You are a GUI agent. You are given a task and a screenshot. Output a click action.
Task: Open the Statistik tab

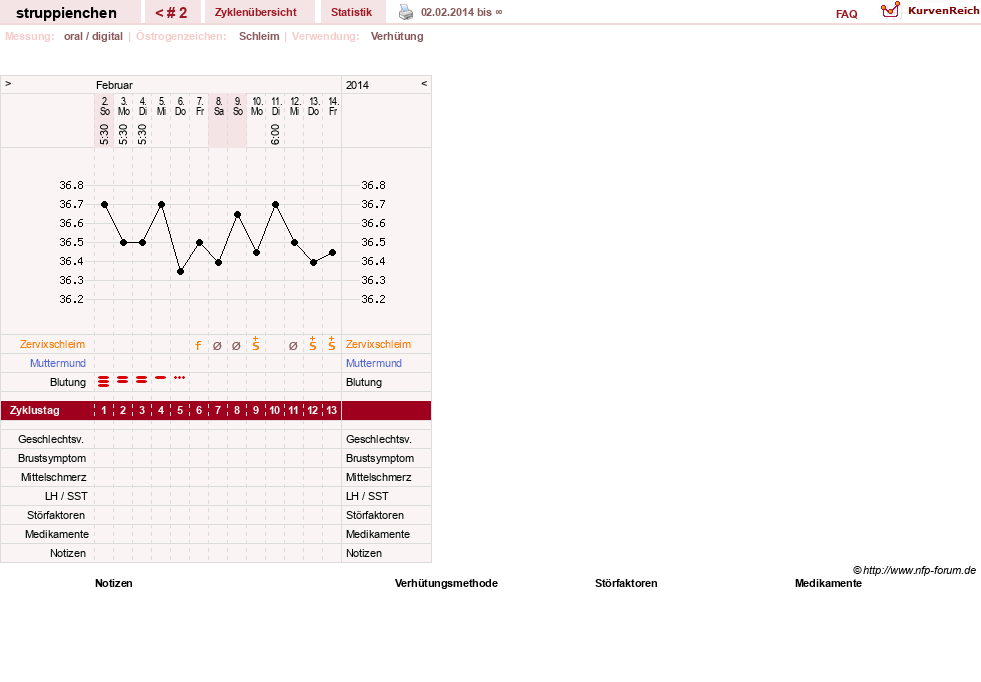tap(352, 12)
